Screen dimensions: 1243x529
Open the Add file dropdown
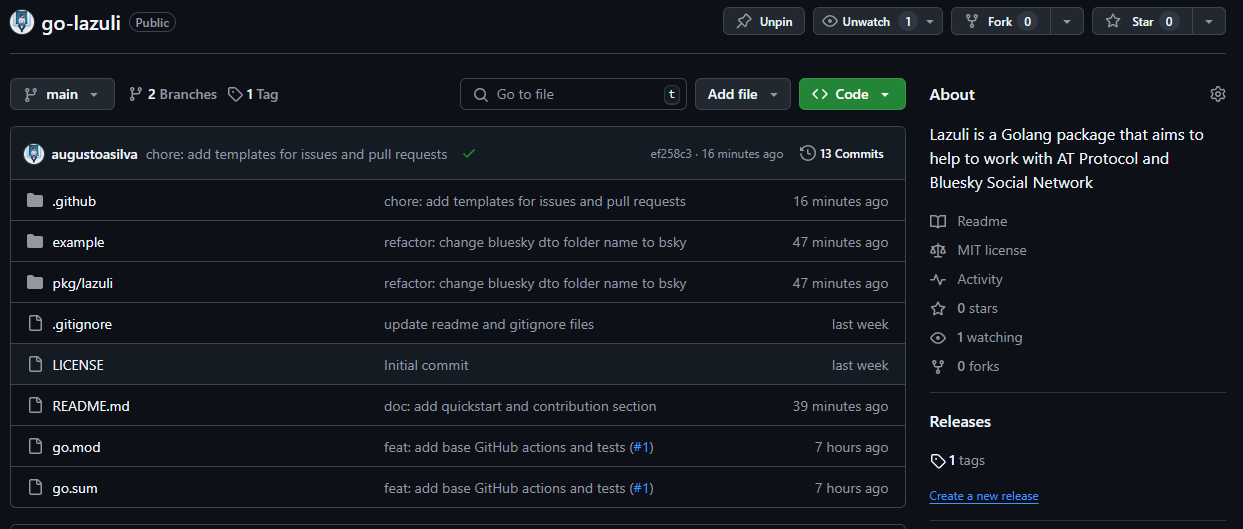pyautogui.click(x=743, y=94)
